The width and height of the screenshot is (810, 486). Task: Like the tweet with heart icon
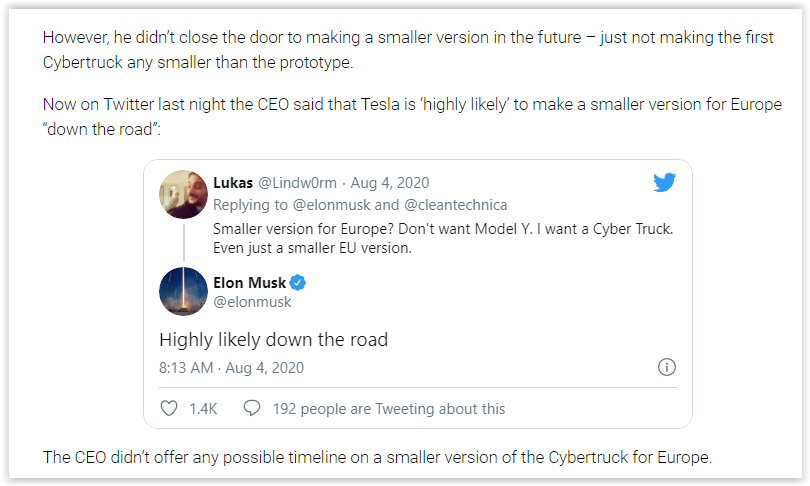169,409
